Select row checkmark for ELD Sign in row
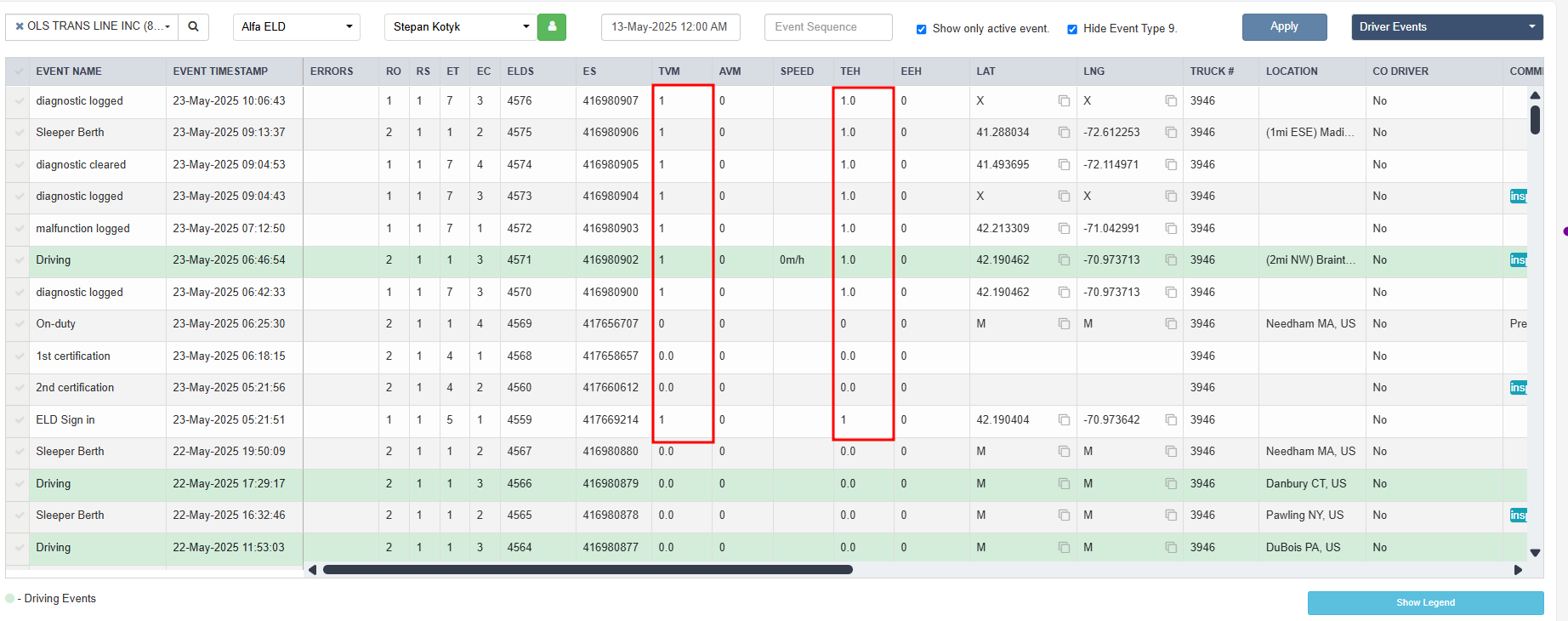 pos(19,420)
